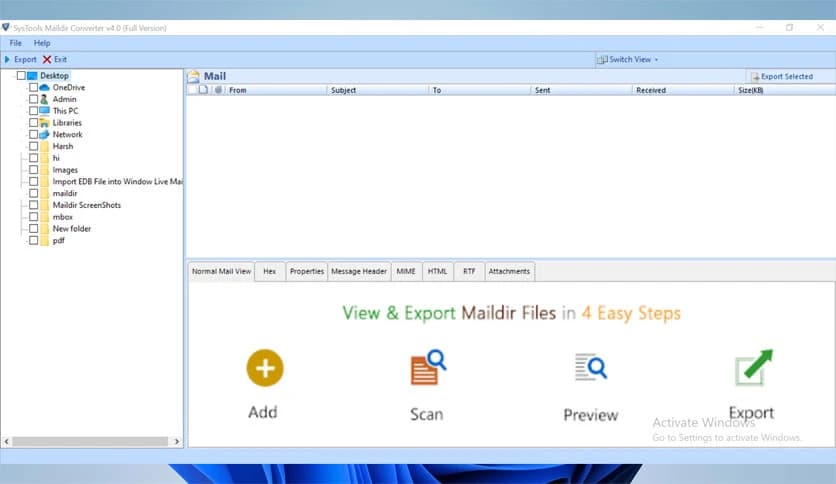Click the Preview magnifier icon
Screen dimensions: 836x484
pyautogui.click(x=591, y=367)
